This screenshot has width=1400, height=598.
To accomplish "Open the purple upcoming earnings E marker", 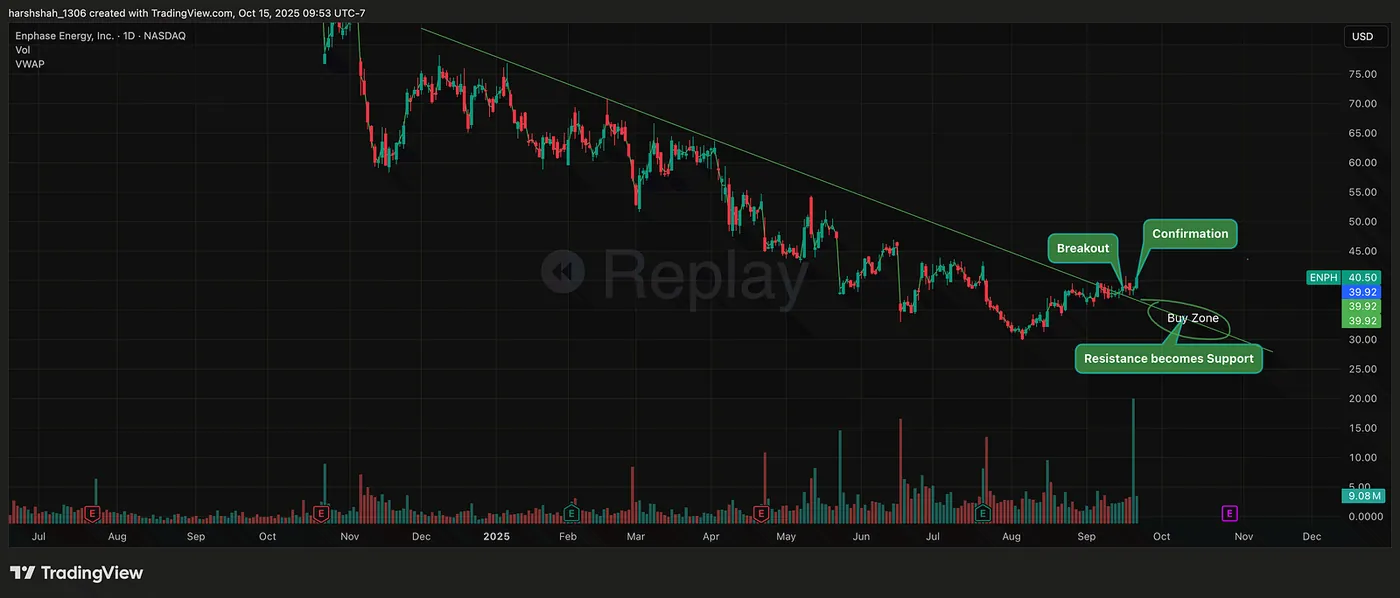I will tap(1229, 513).
